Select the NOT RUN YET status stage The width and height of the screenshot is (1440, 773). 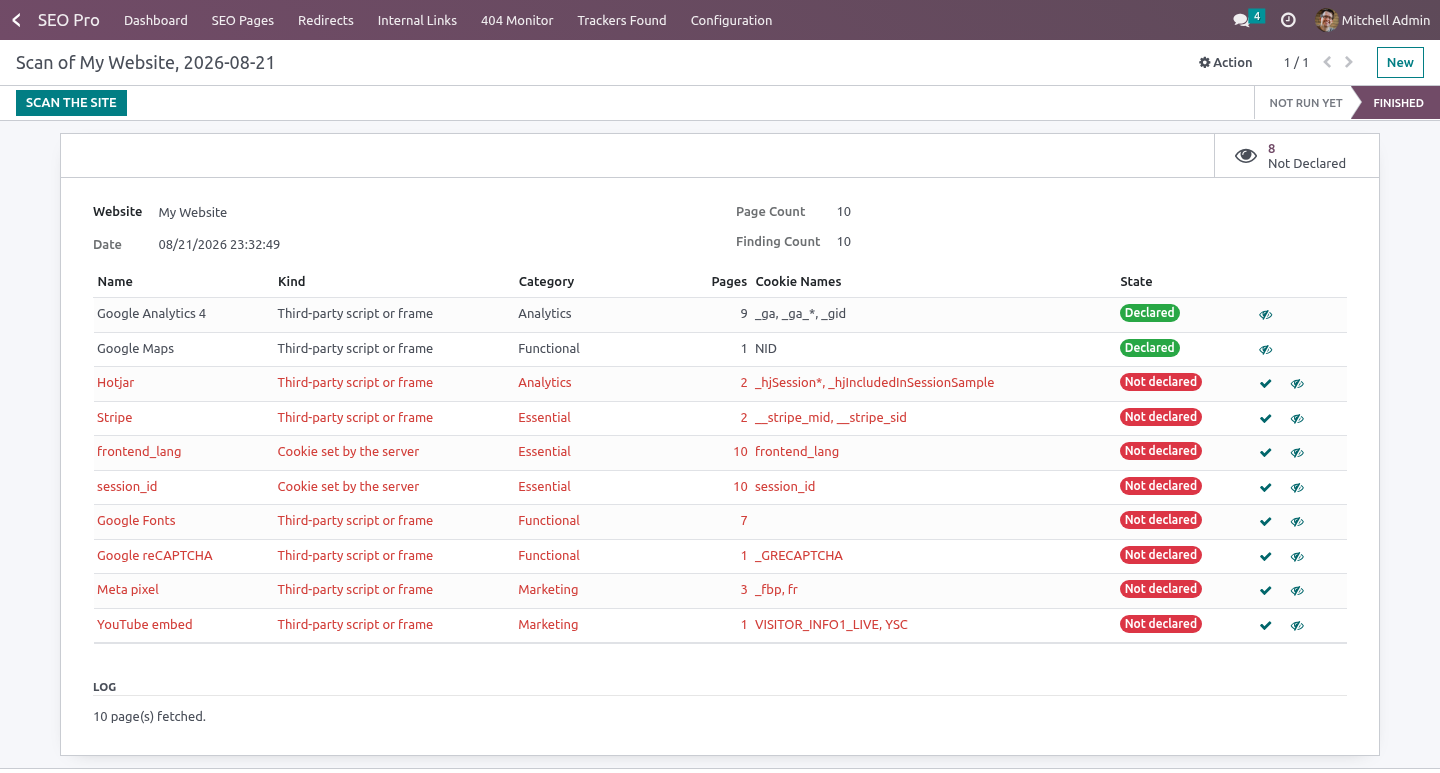pos(1305,103)
